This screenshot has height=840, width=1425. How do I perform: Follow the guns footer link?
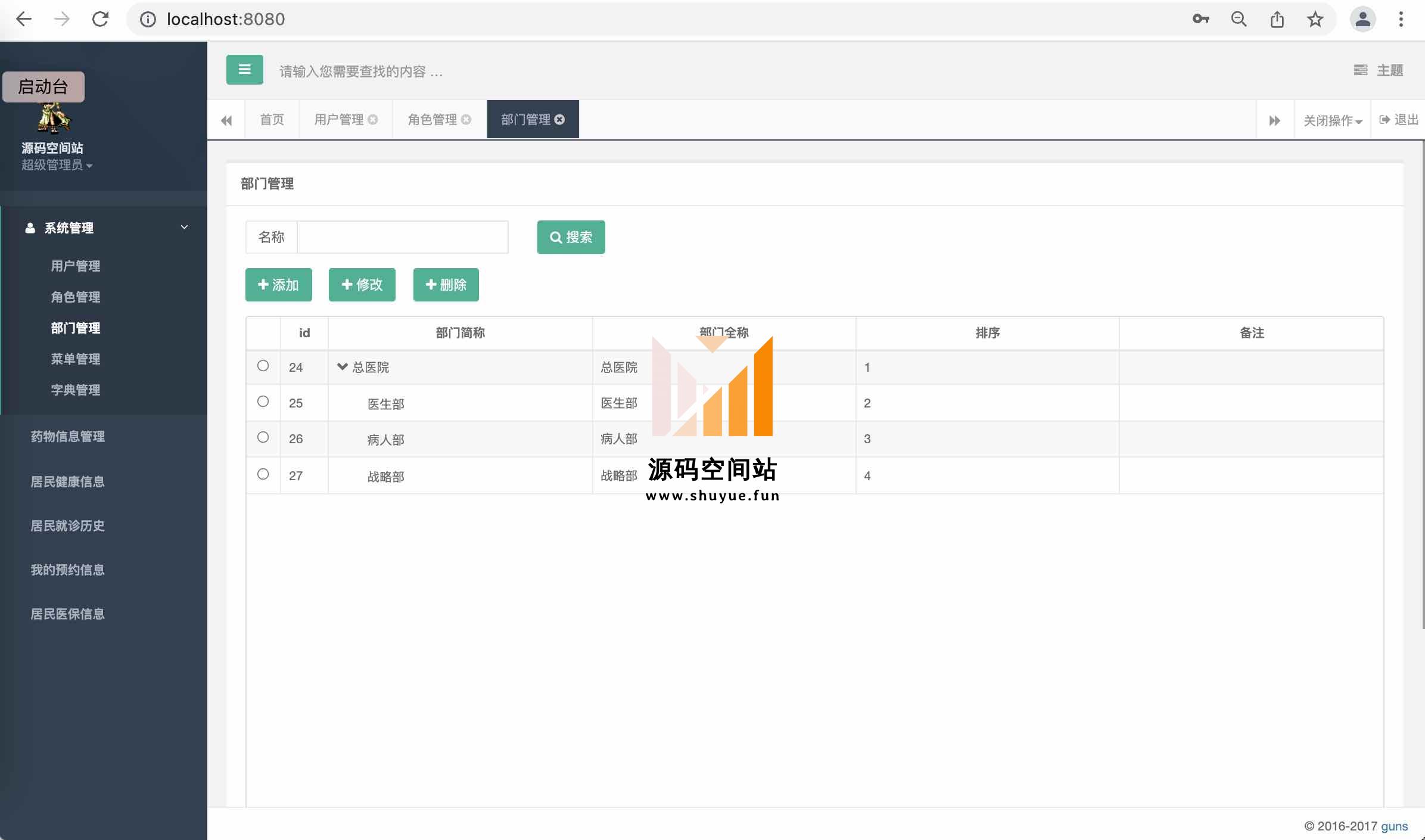tap(1394, 826)
